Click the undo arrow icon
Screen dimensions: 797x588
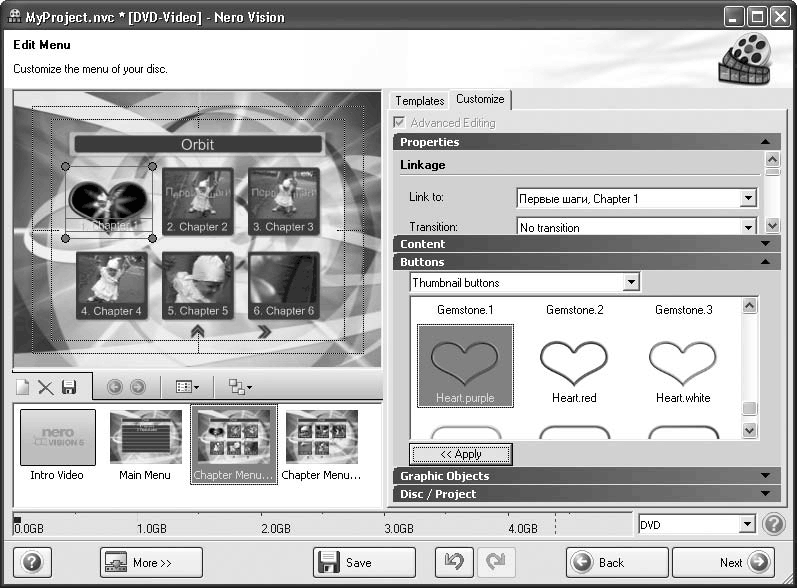tap(454, 562)
